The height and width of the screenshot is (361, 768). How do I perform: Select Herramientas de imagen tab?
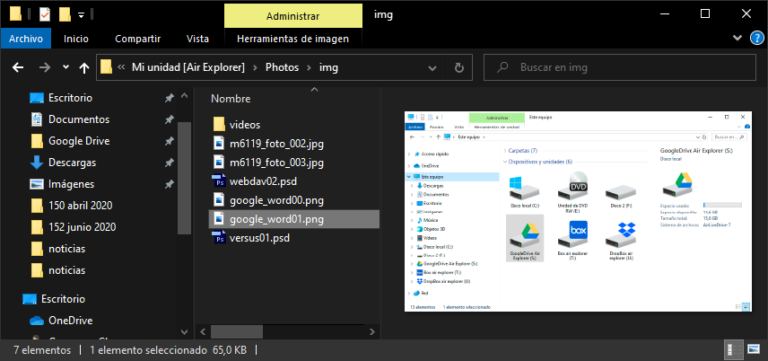click(x=293, y=39)
